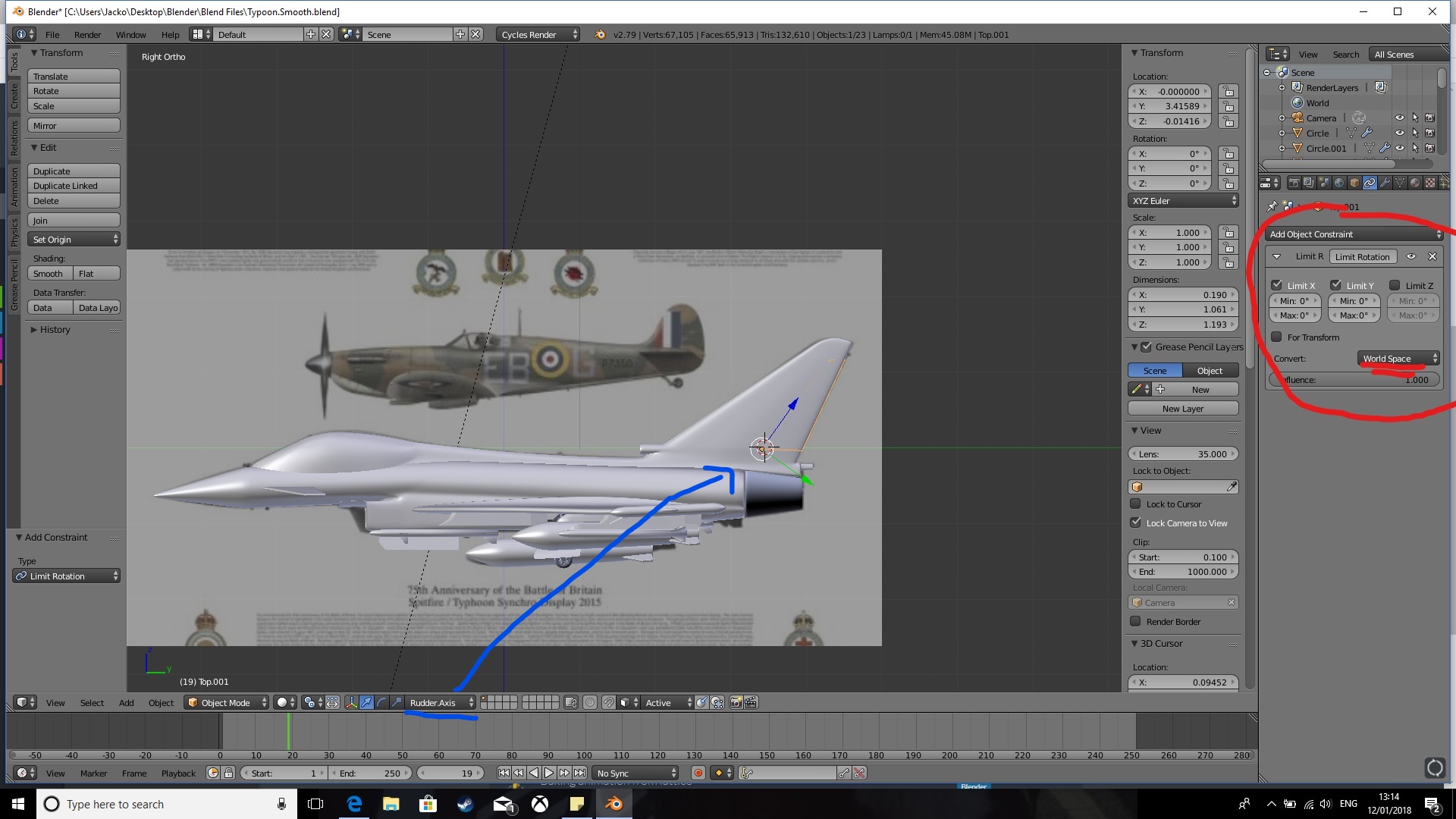Viewport: 1456px width, 819px height.
Task: Open the Modifiers wrench properties tab
Action: pyautogui.click(x=1385, y=183)
